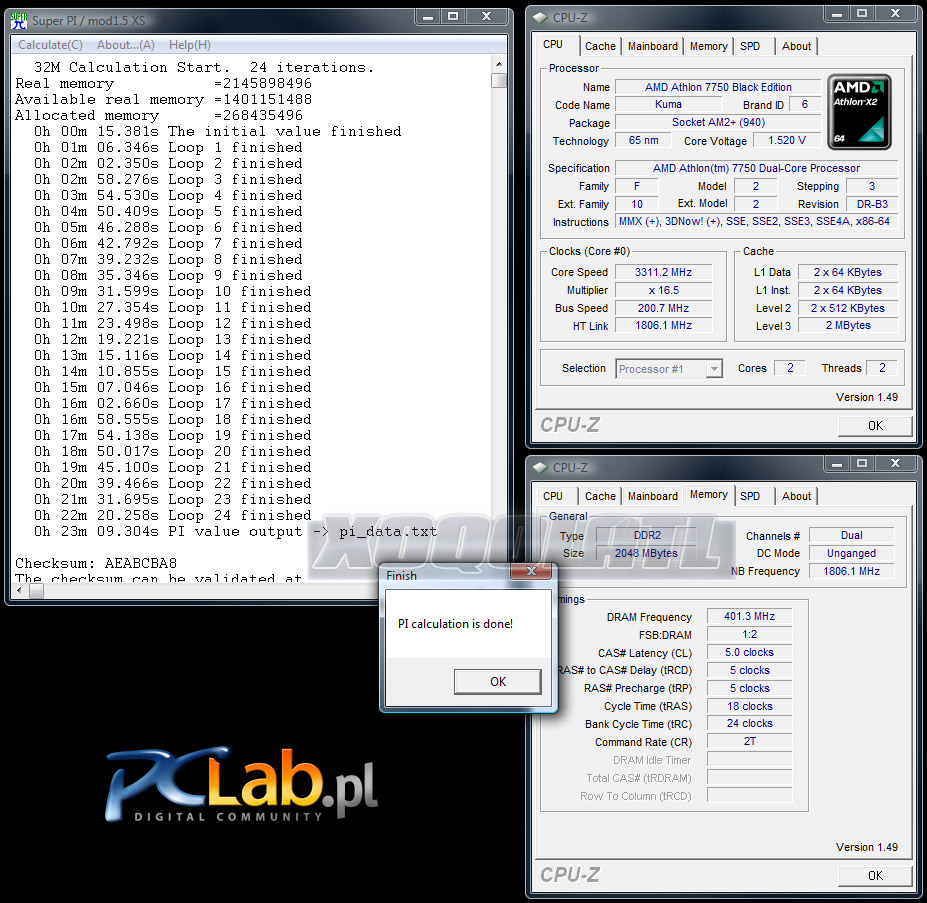927x903 pixels.
Task: Click the Super PI application icon in title bar
Action: [19, 21]
